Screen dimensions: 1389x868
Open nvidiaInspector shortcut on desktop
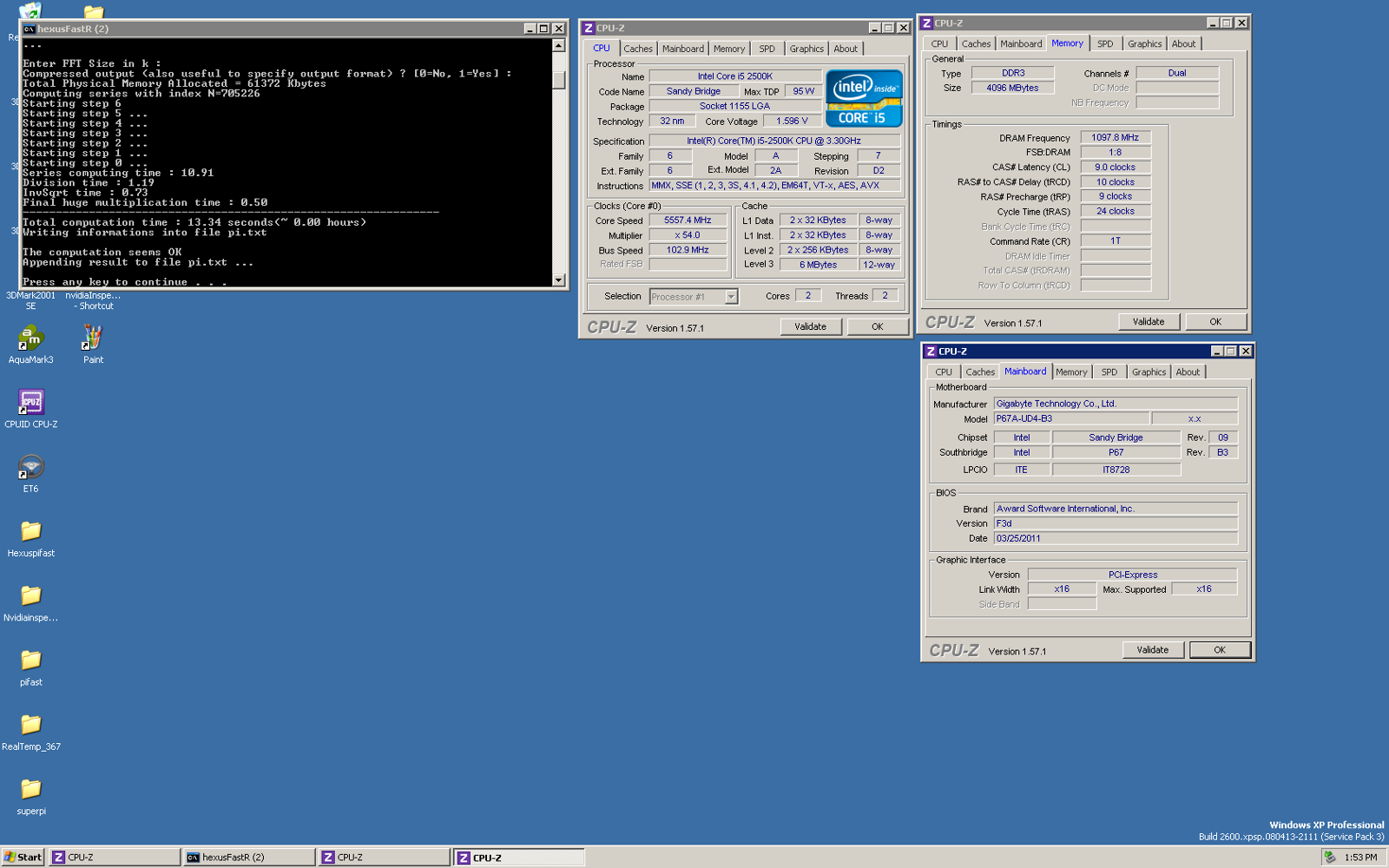pos(93,300)
